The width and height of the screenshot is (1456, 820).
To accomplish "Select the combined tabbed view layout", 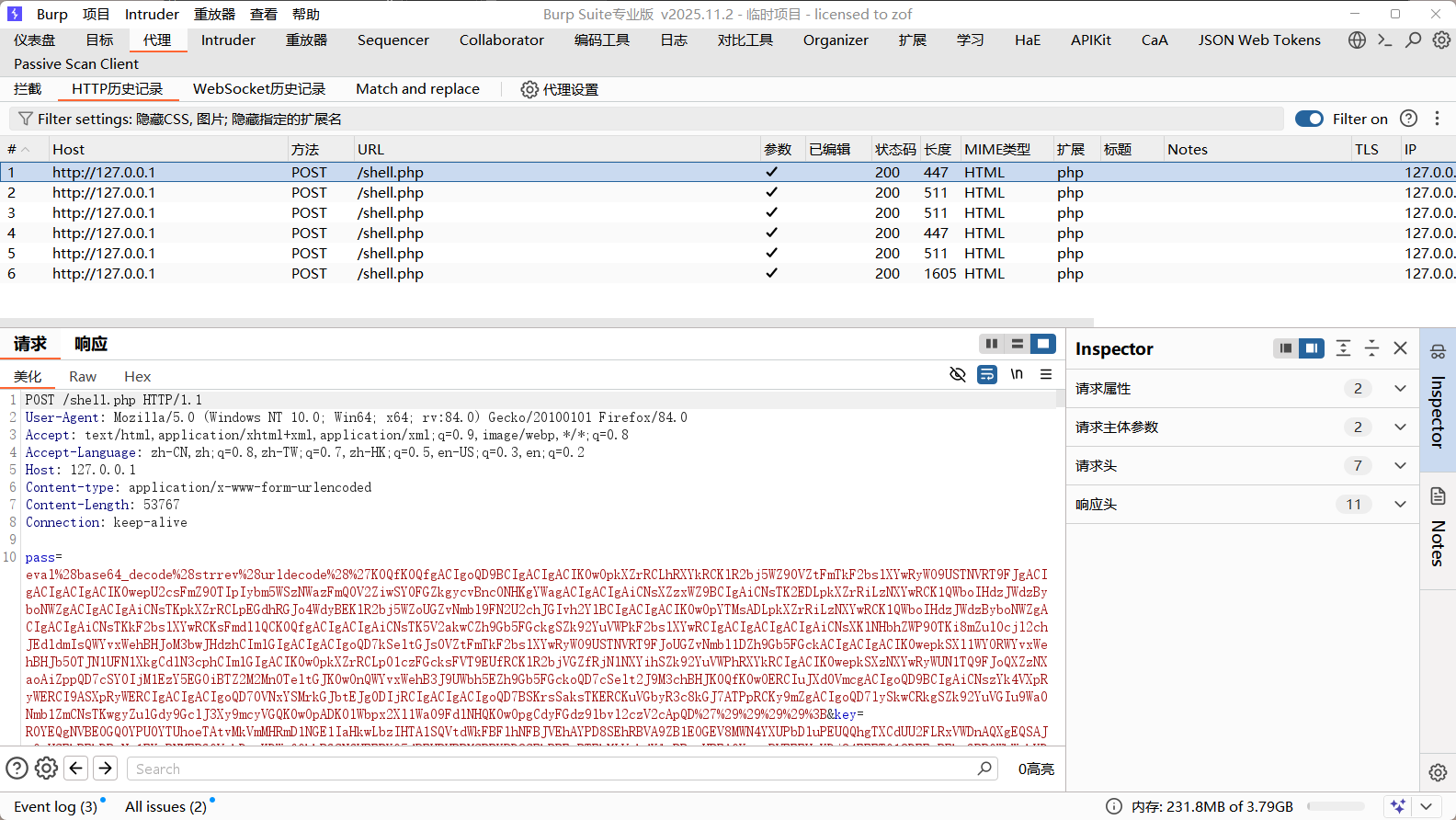I will pos(1043,344).
